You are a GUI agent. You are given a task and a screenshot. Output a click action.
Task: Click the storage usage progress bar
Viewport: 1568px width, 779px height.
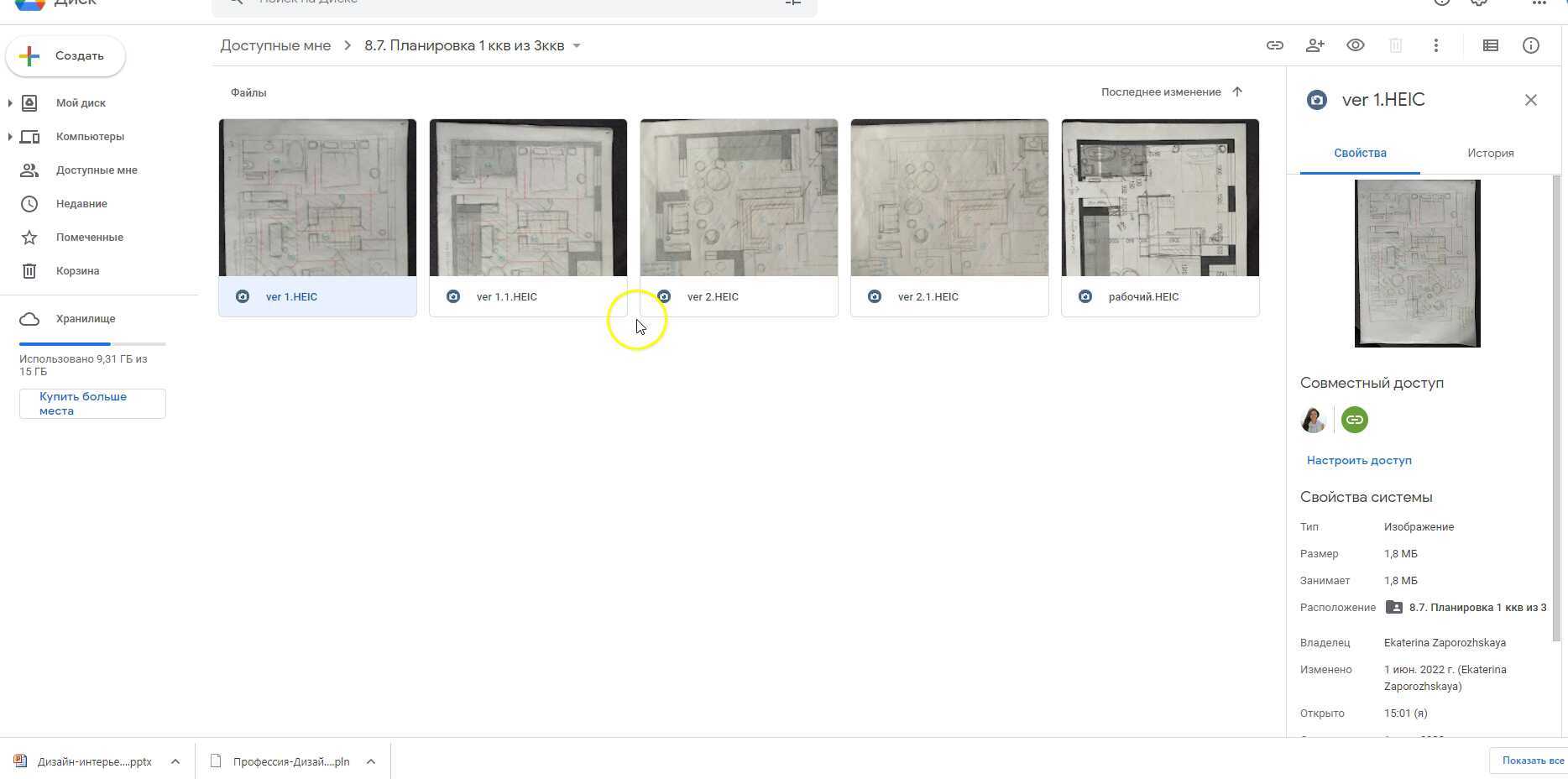[x=92, y=344]
